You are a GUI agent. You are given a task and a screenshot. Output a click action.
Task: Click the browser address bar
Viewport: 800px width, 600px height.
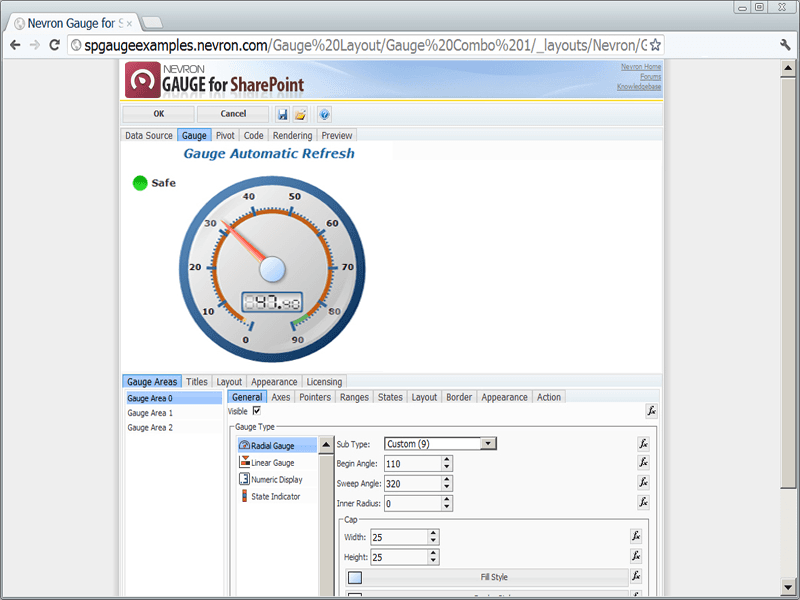tap(365, 45)
